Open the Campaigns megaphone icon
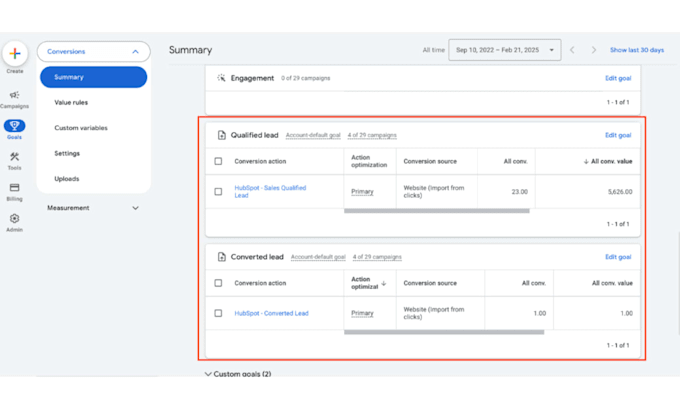 pyautogui.click(x=14, y=95)
